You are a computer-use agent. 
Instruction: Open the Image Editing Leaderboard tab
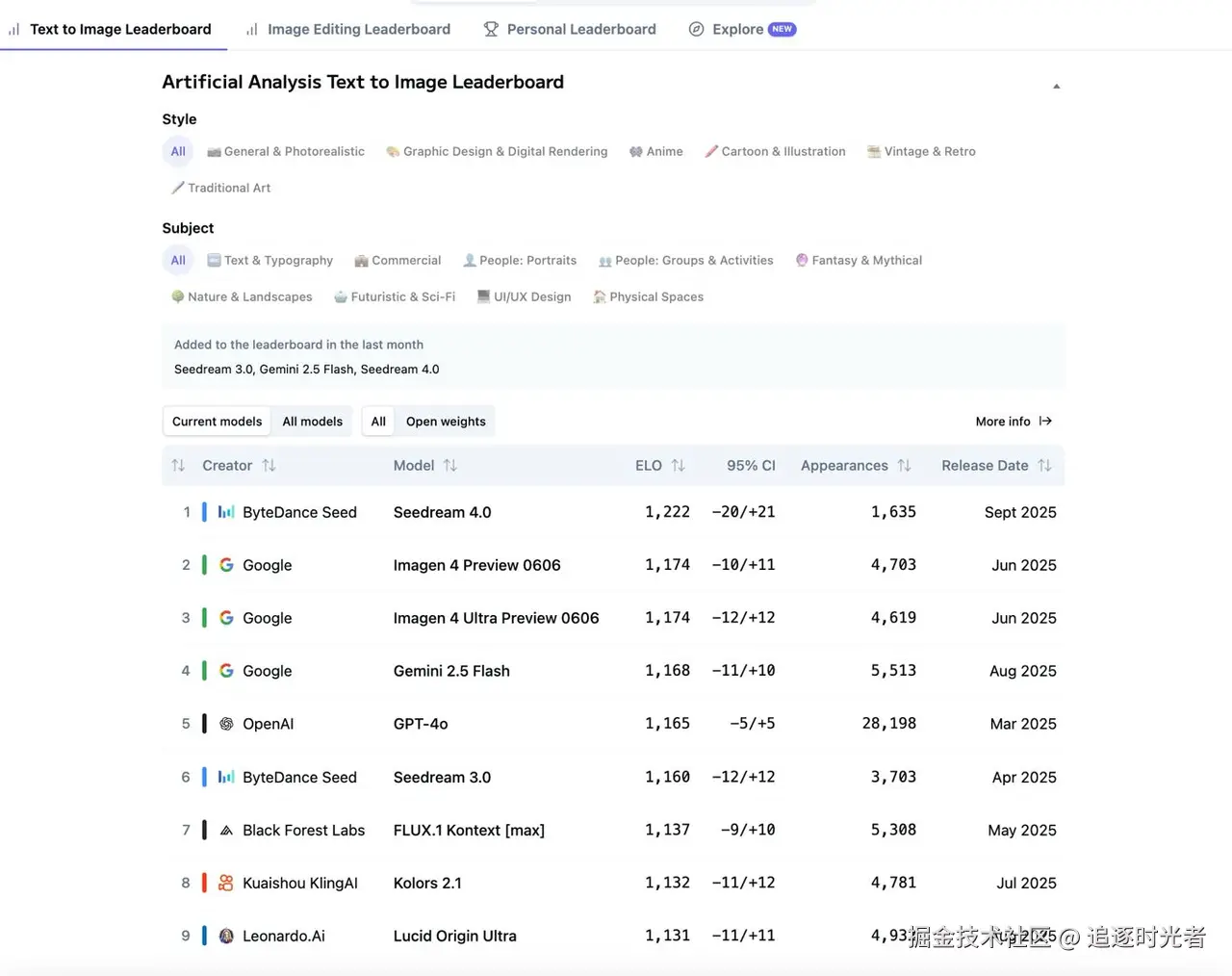coord(358,29)
